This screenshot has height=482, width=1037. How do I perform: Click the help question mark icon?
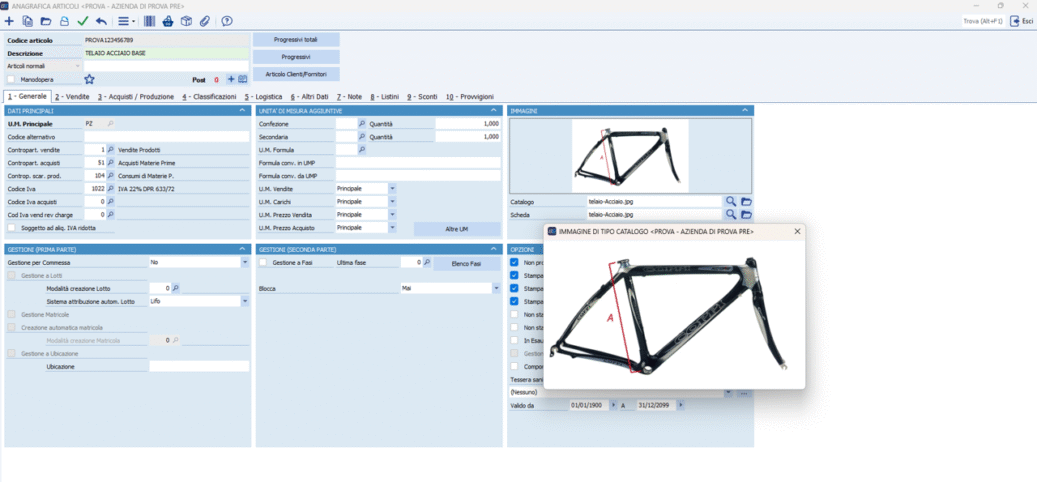[x=227, y=21]
